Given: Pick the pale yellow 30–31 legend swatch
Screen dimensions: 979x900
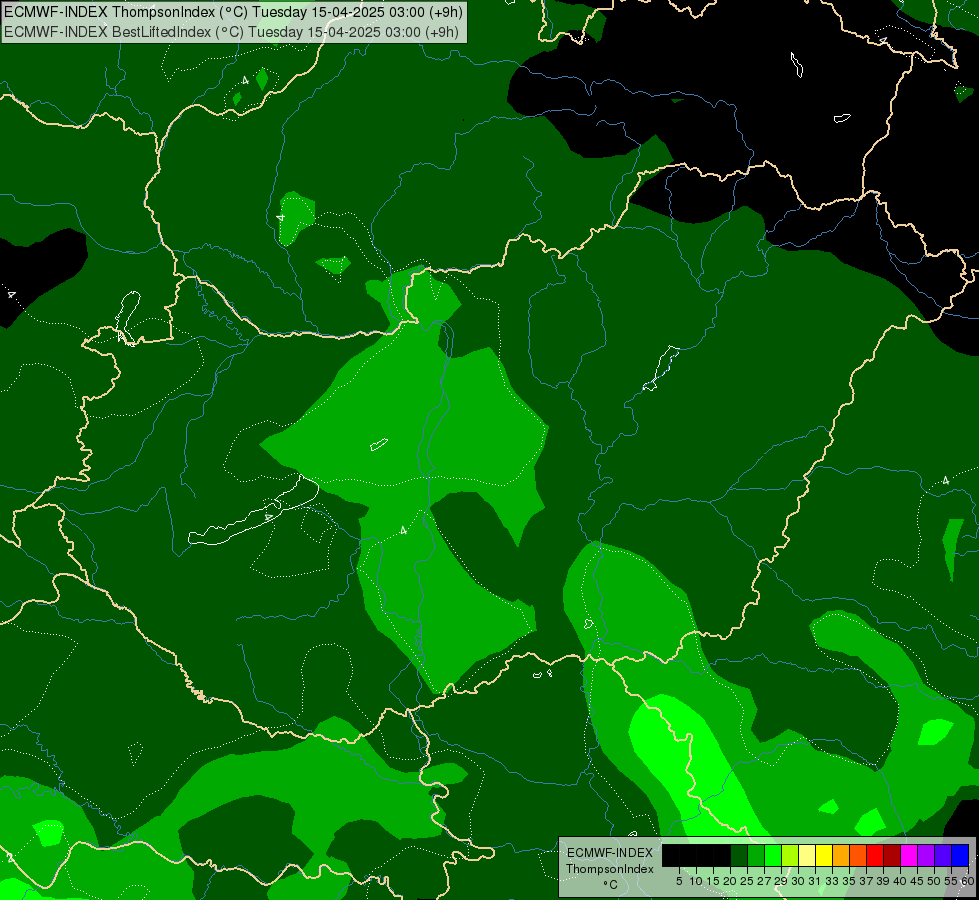Looking at the screenshot, I should click(807, 855).
